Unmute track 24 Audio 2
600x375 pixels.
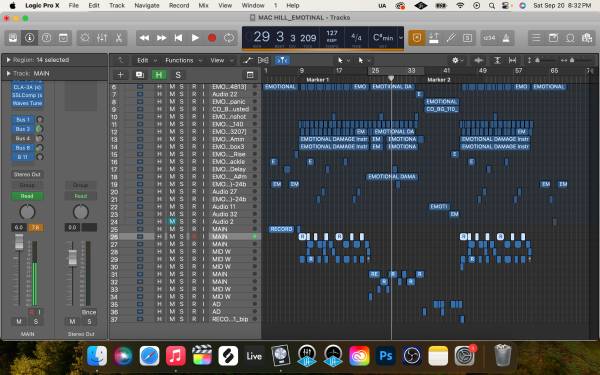click(172, 222)
